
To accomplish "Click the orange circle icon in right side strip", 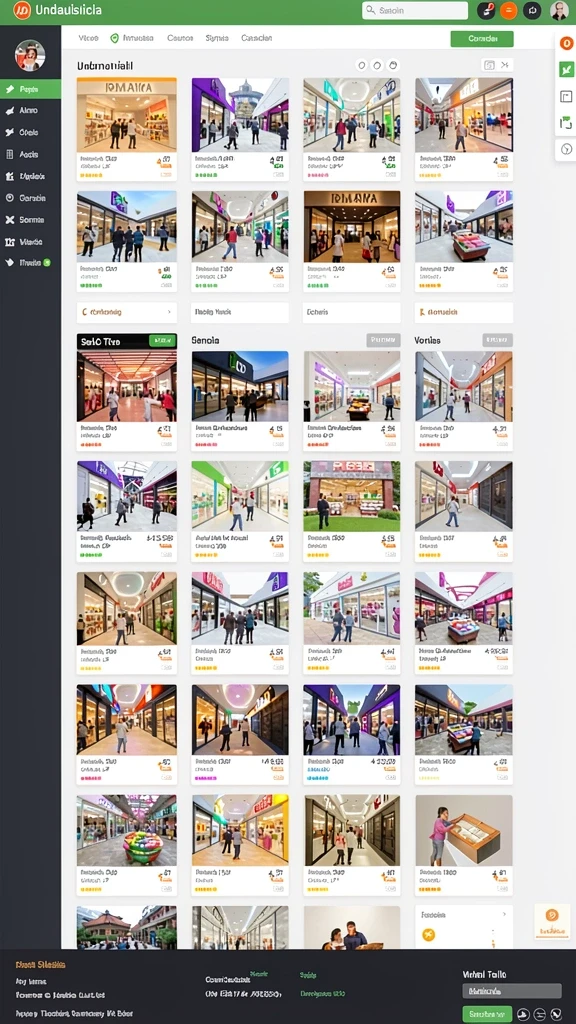I will pyautogui.click(x=566, y=43).
